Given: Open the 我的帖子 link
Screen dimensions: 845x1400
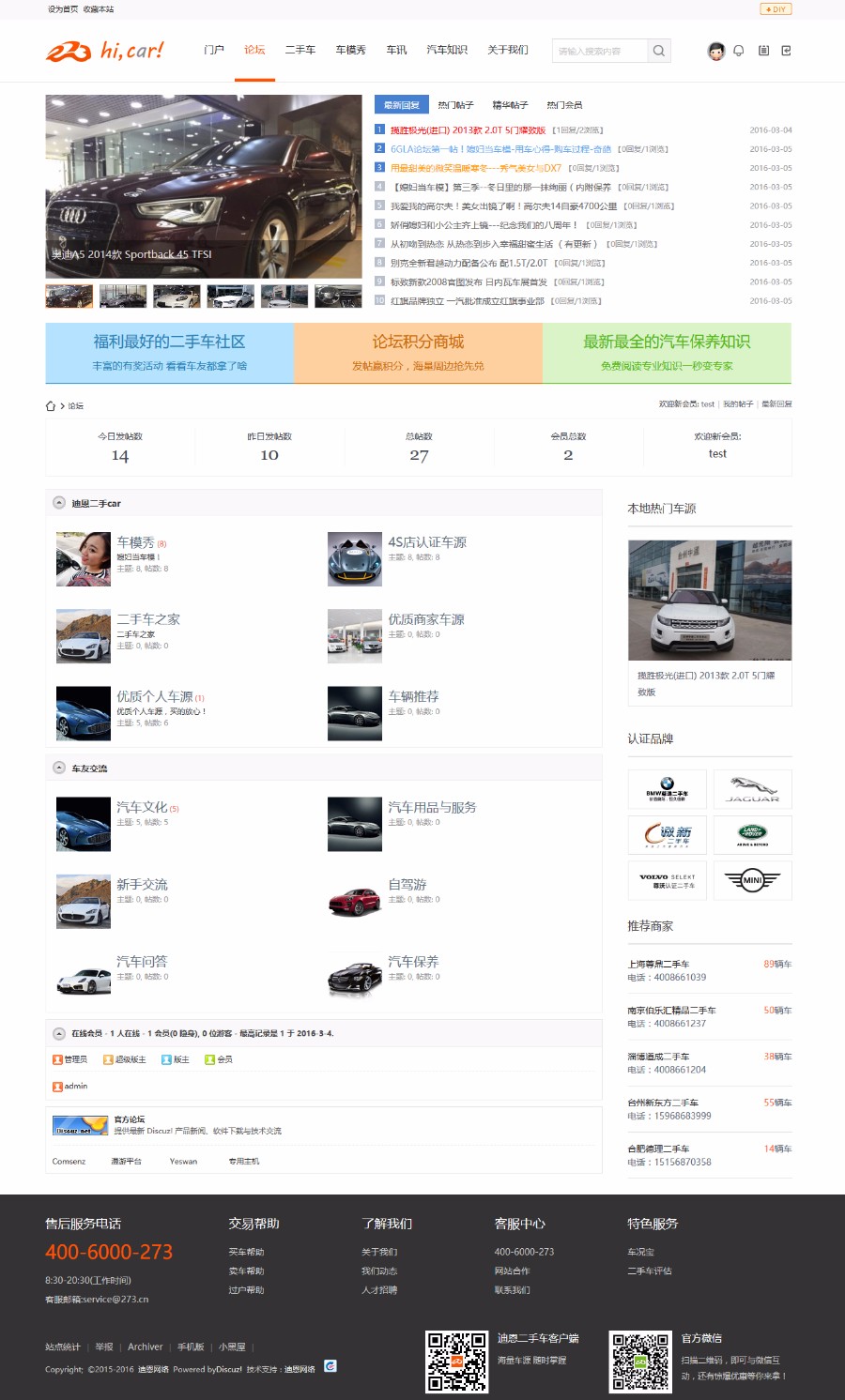Looking at the screenshot, I should tap(738, 404).
